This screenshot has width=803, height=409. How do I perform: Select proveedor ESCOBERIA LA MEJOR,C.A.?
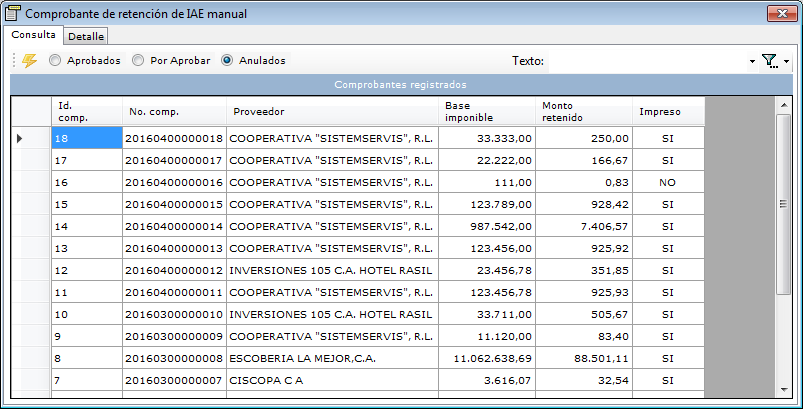click(332, 358)
